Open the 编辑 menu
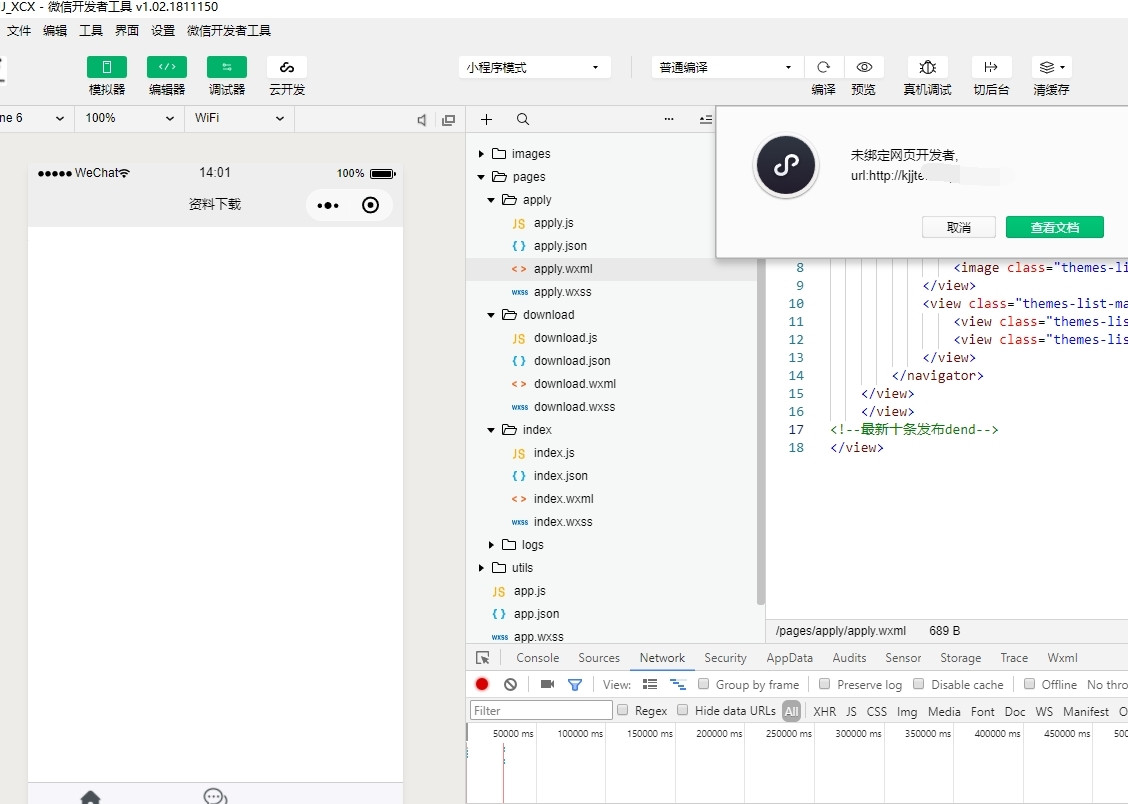This screenshot has width=1128, height=804. click(55, 30)
